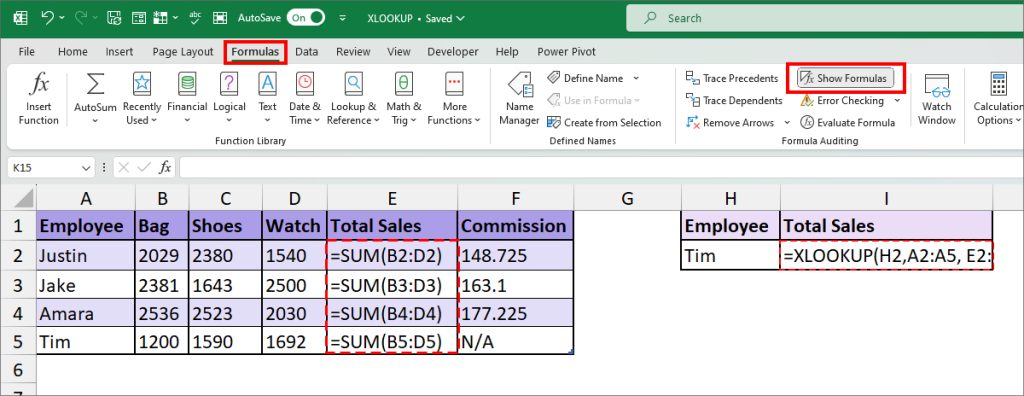Click the Undo arrow in title bar
1024x396 pixels.
coord(47,18)
